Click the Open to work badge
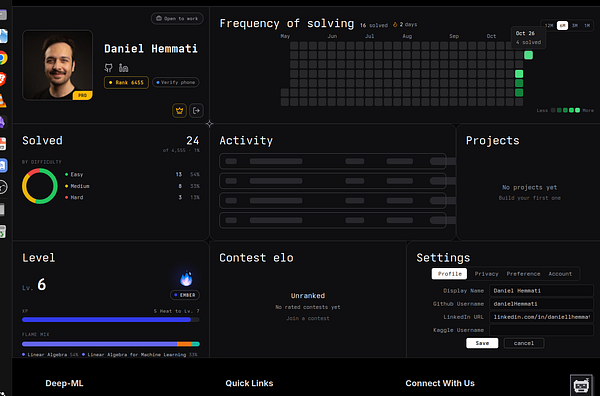The height and width of the screenshot is (396, 600). click(x=177, y=18)
